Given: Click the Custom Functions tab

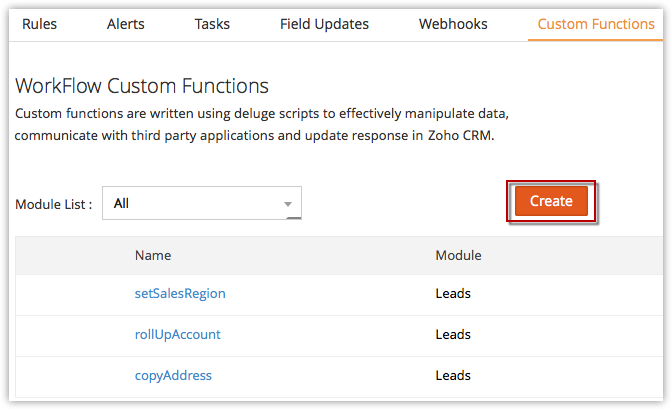Looking at the screenshot, I should click(596, 24).
